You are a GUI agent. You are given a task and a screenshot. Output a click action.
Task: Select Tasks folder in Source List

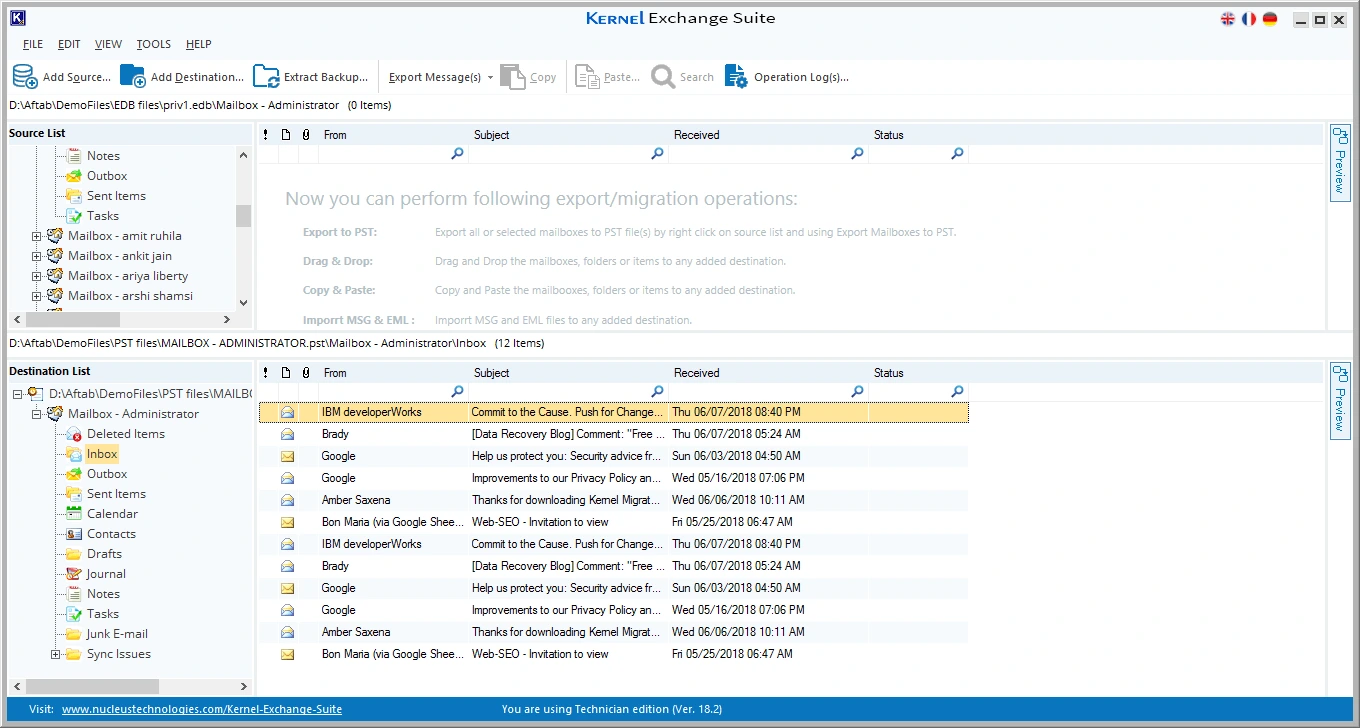pyautogui.click(x=102, y=216)
